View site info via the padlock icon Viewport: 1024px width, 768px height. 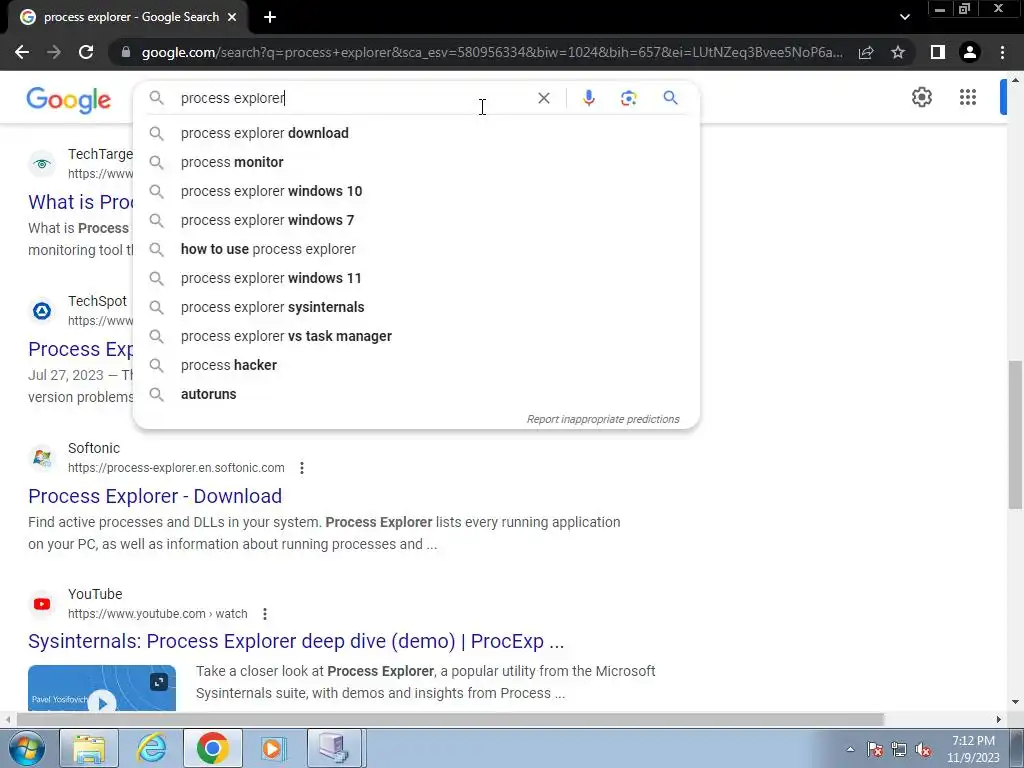click(126, 52)
